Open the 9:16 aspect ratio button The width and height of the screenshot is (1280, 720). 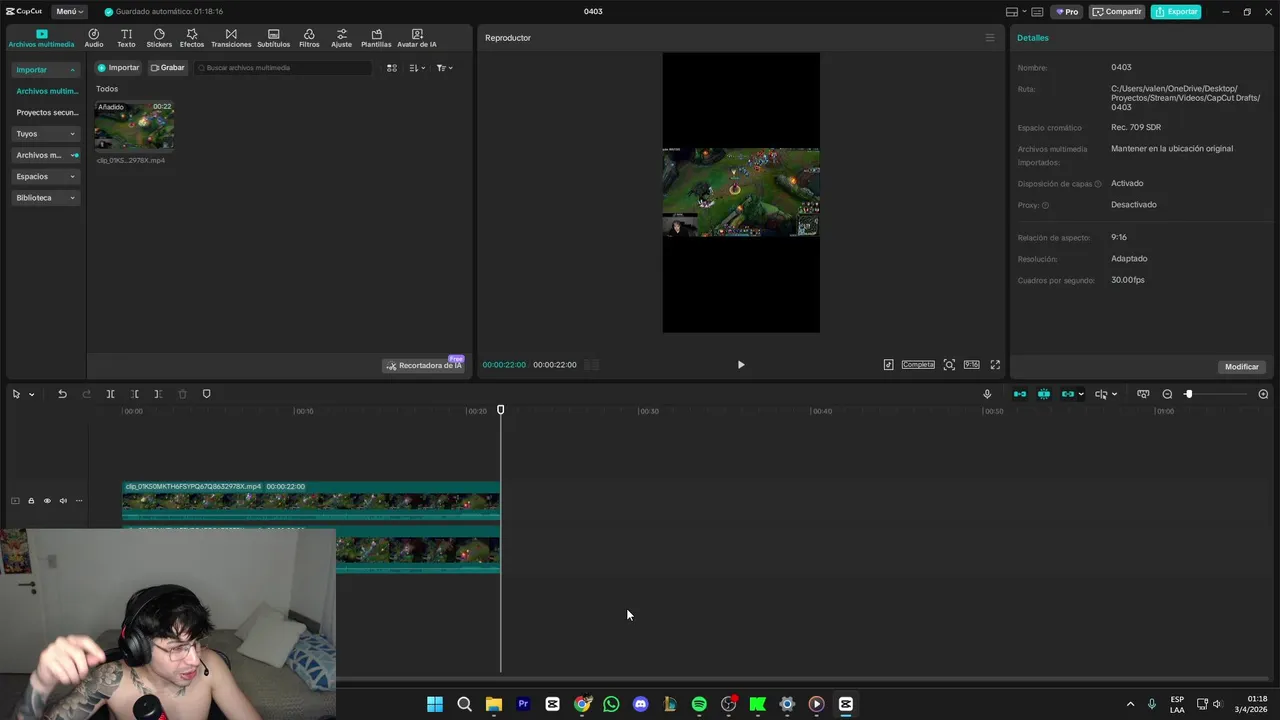971,365
